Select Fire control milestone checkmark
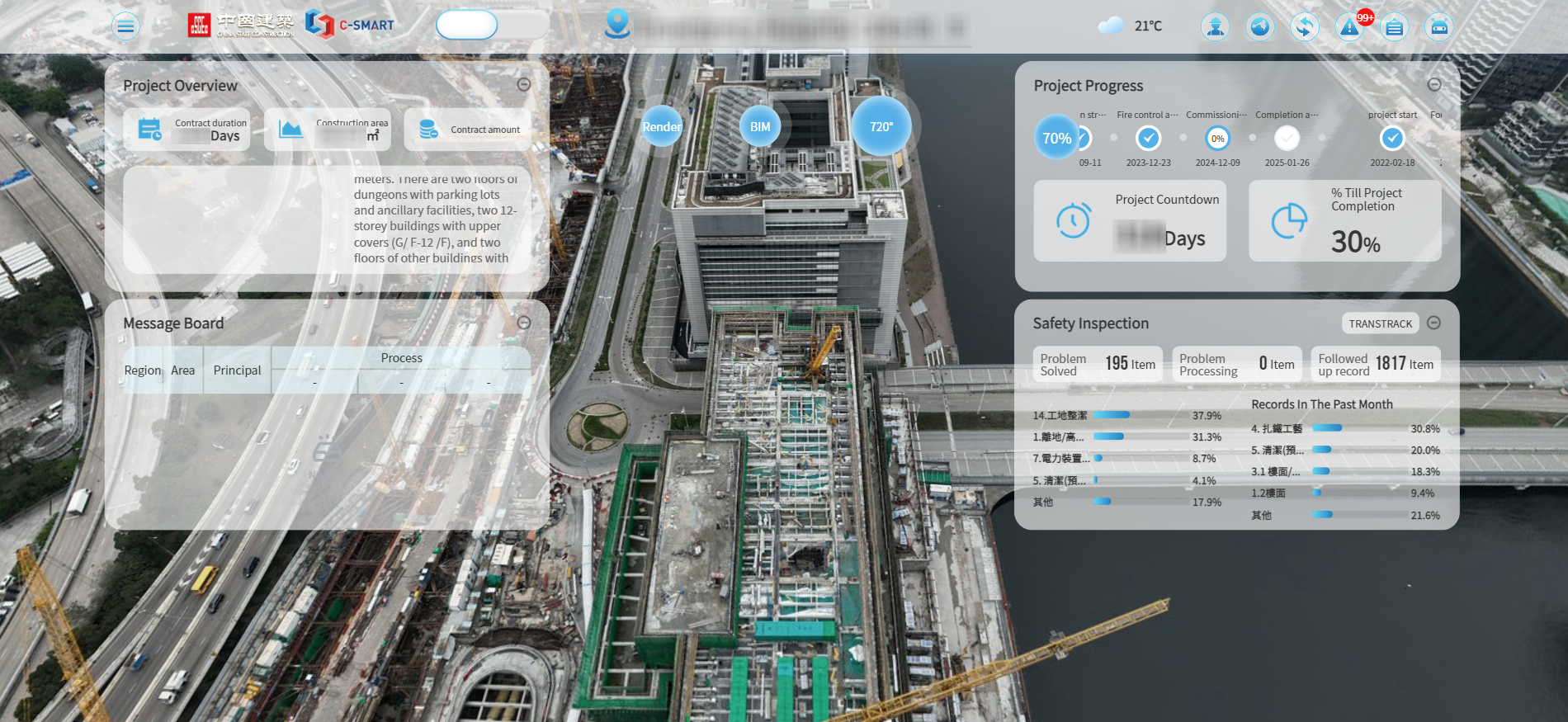This screenshot has height=722, width=1568. [1148, 138]
